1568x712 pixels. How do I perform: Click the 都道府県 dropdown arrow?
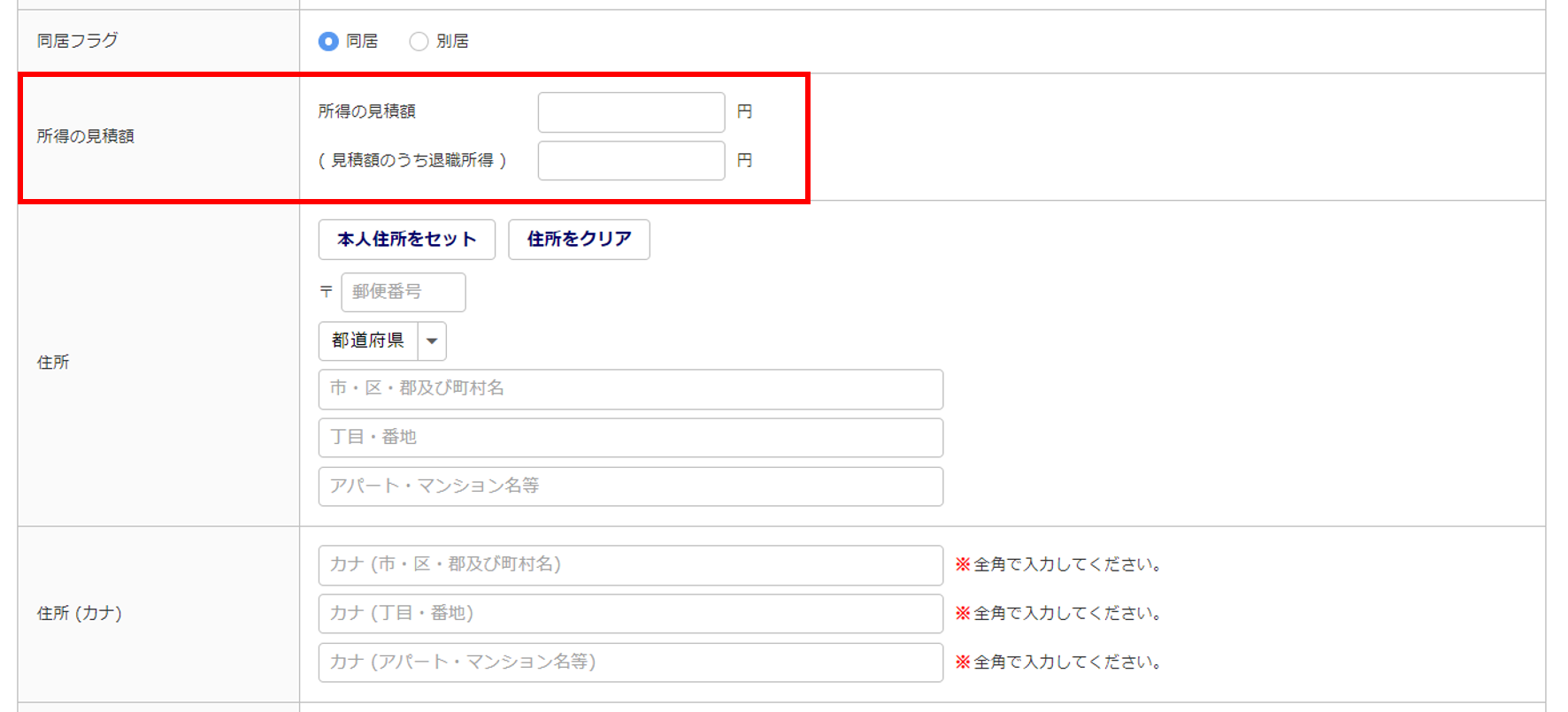[x=432, y=341]
